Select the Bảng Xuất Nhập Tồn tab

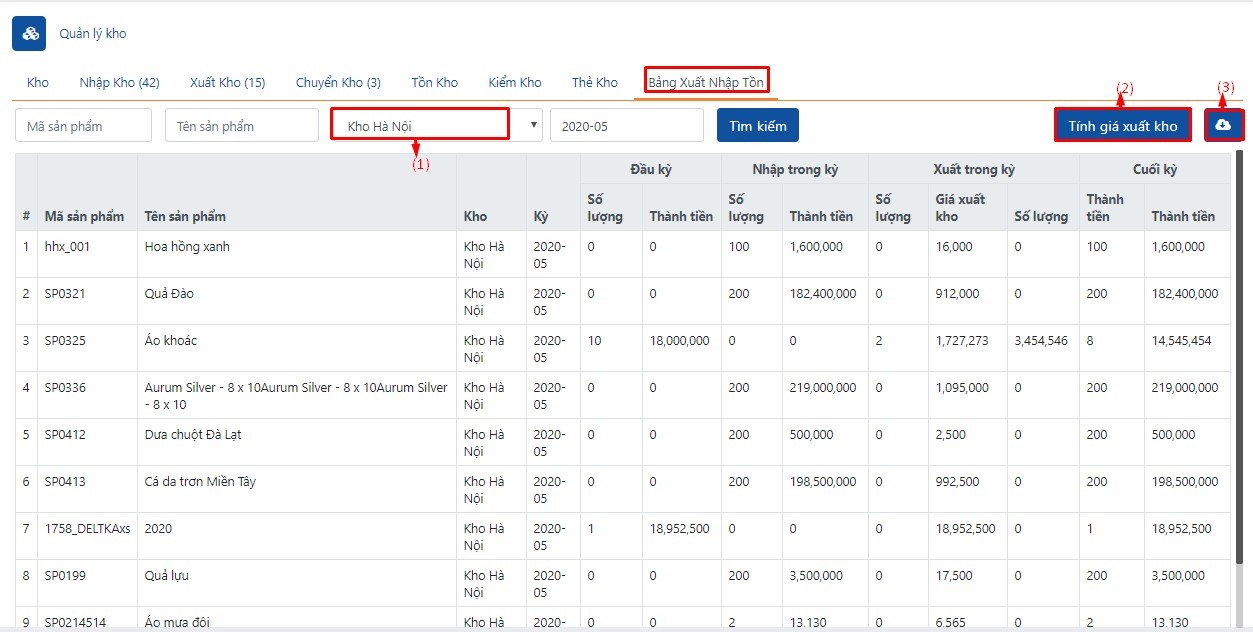[706, 82]
